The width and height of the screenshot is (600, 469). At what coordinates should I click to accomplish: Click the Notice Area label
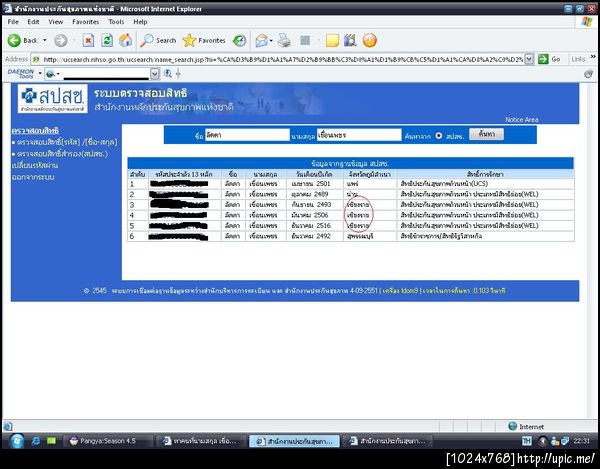point(522,120)
